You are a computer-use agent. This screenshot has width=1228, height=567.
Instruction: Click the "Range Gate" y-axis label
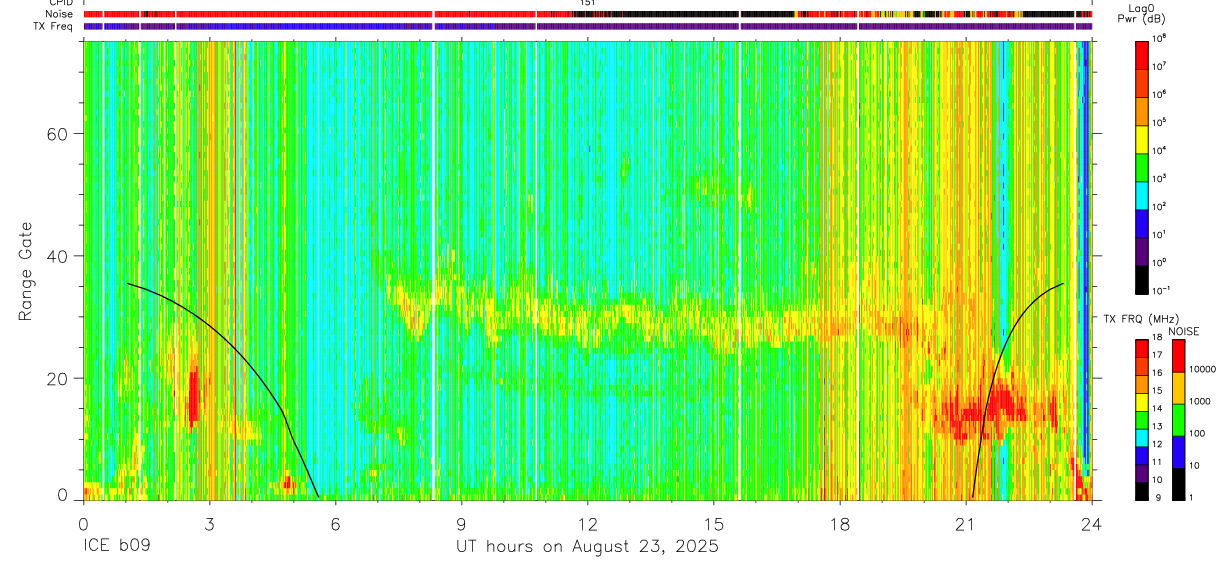click(25, 269)
